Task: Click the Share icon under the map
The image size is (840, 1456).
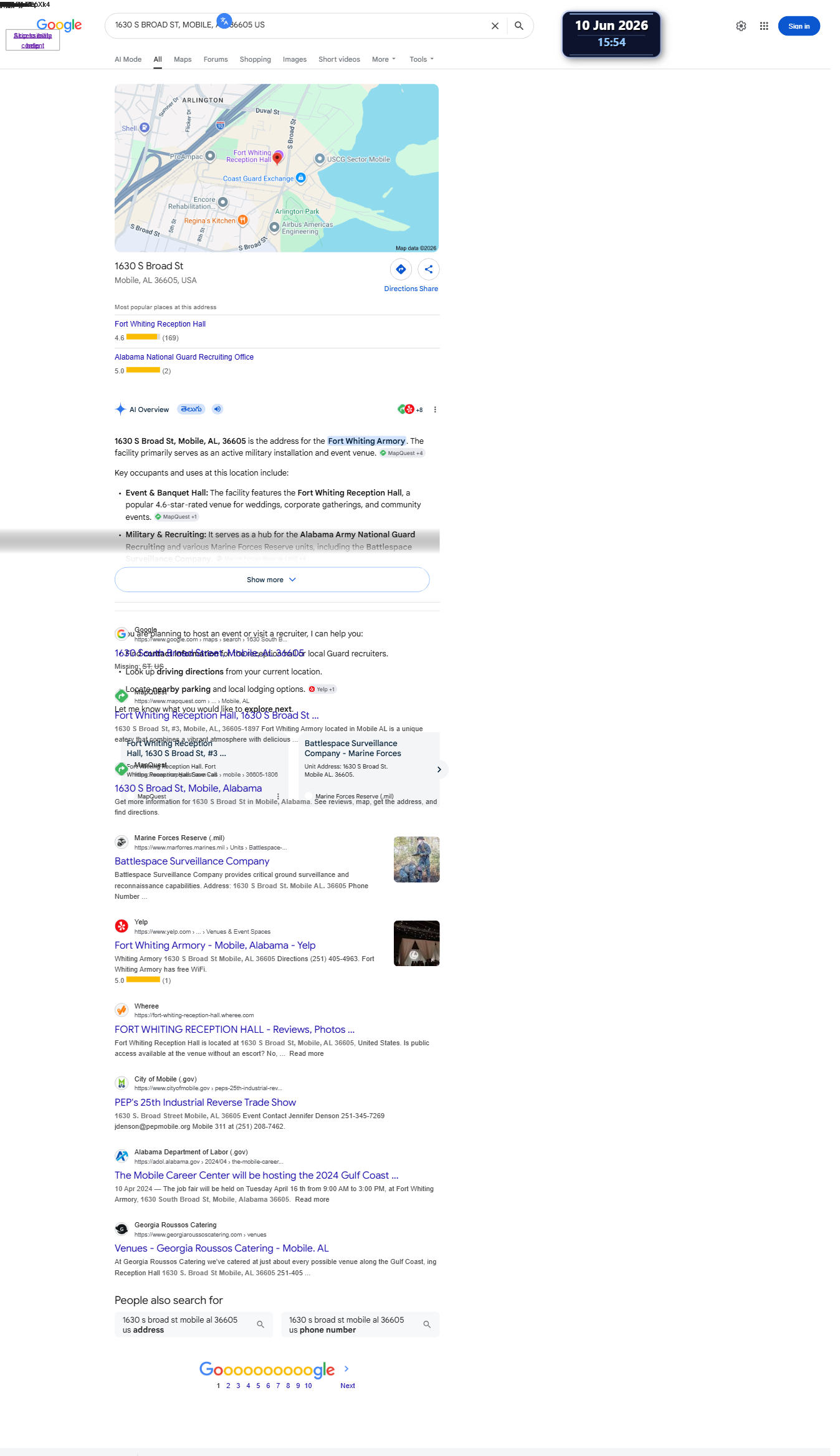Action: coord(429,269)
